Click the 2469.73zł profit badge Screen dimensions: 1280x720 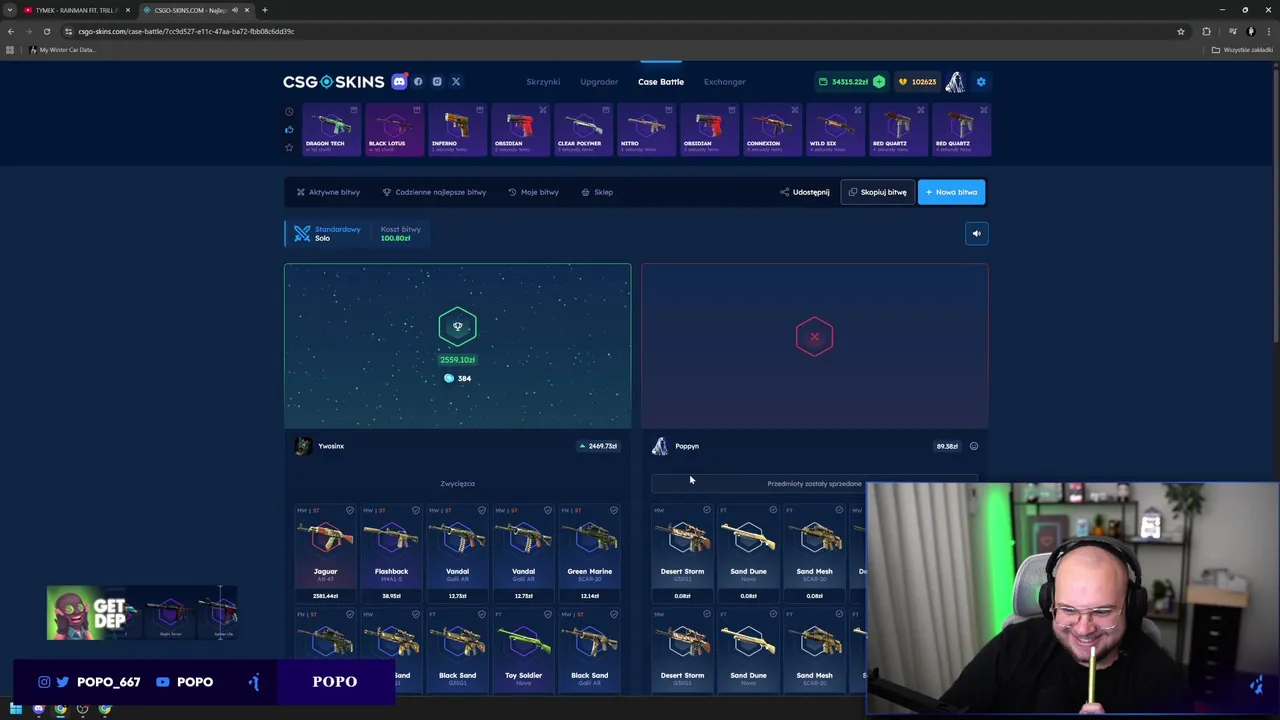click(x=598, y=446)
